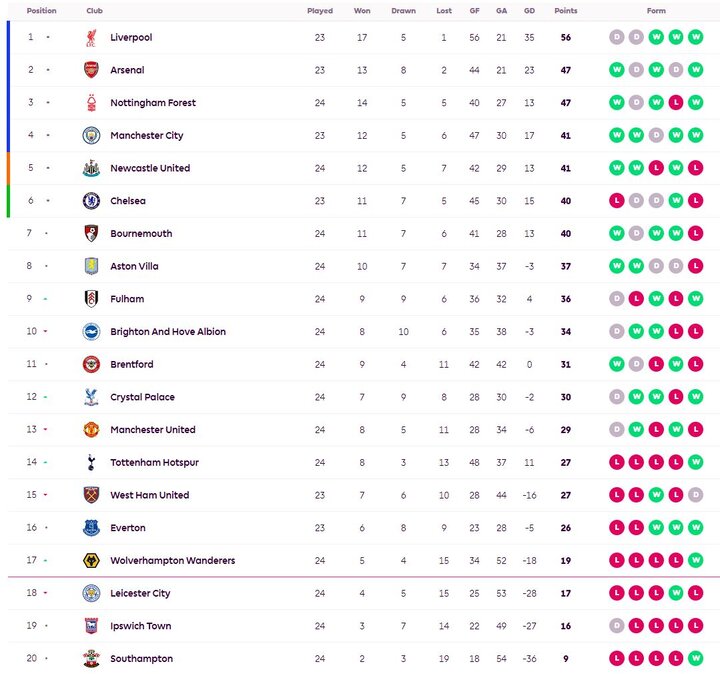Click Liverpool's most recent form result
720x674 pixels.
point(696,38)
